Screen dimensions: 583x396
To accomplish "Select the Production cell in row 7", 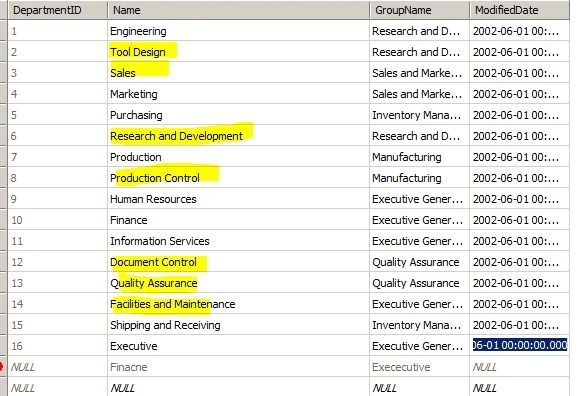I will coord(238,157).
